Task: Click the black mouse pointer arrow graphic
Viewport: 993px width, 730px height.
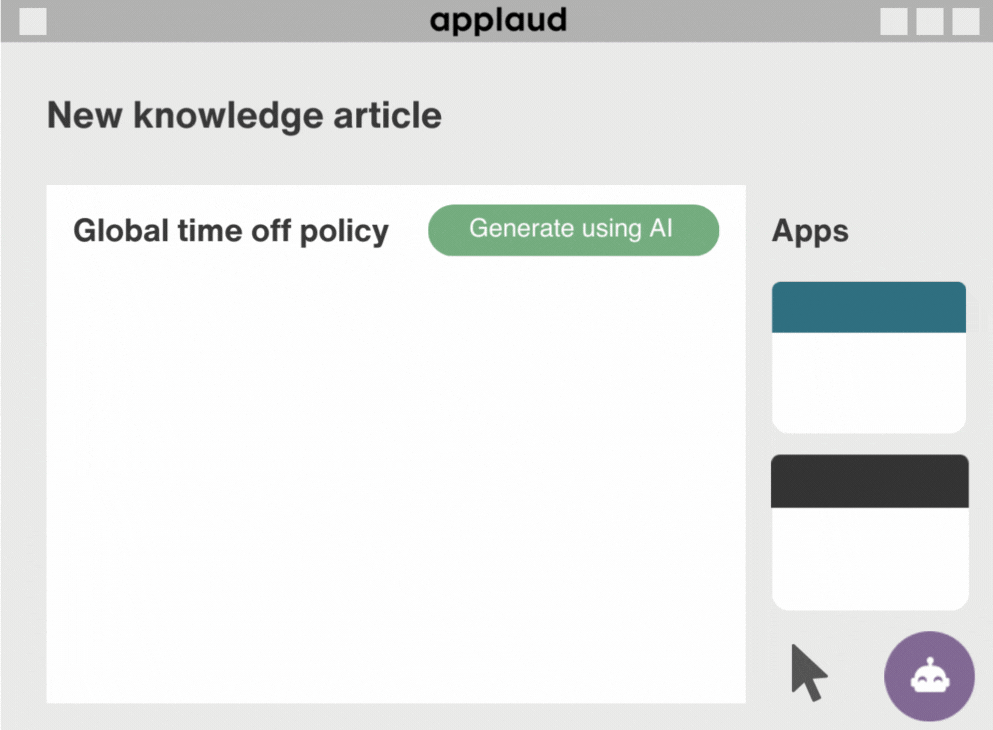Action: 809,673
